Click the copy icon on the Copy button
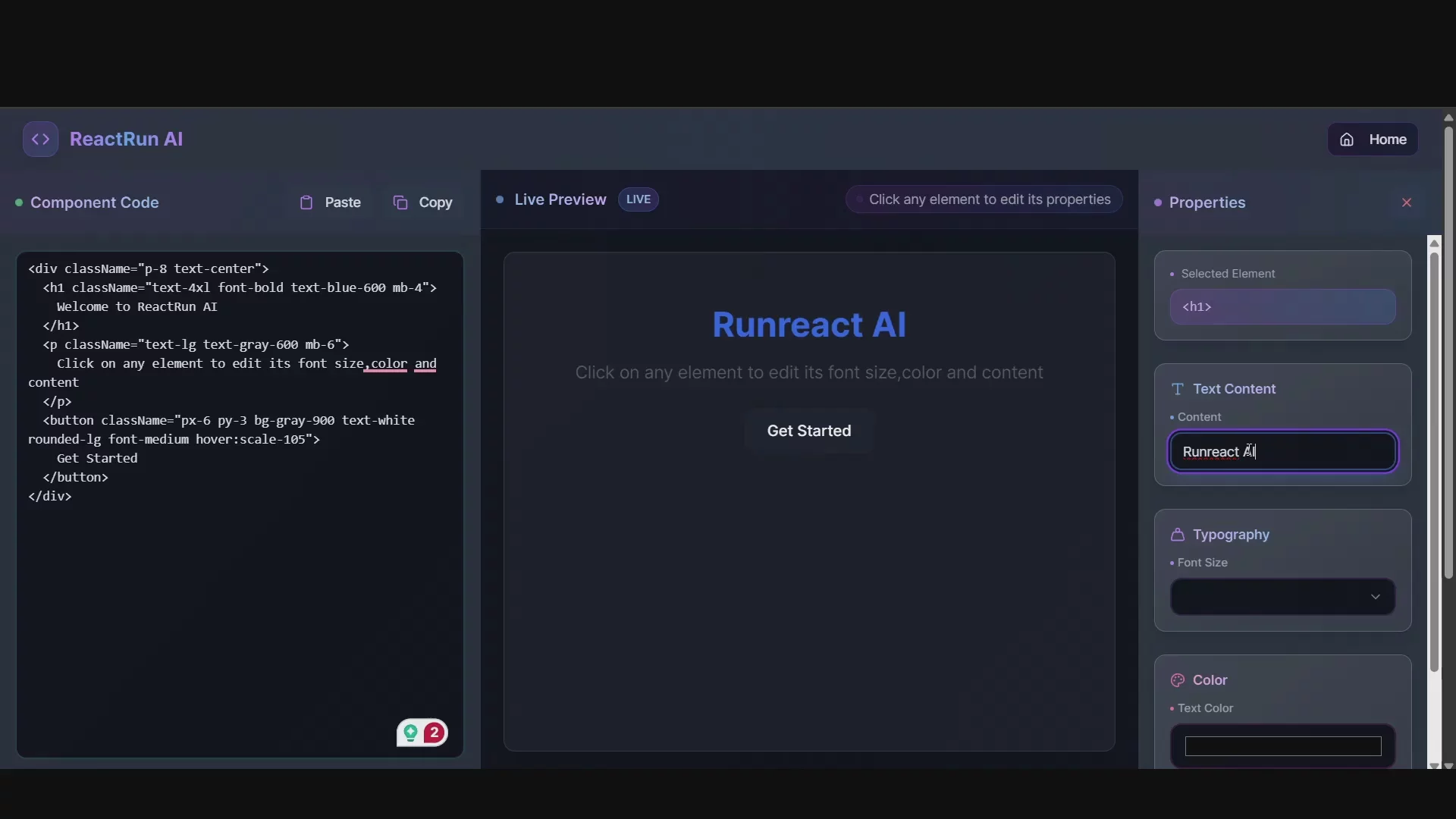Viewport: 1456px width, 819px height. click(401, 202)
